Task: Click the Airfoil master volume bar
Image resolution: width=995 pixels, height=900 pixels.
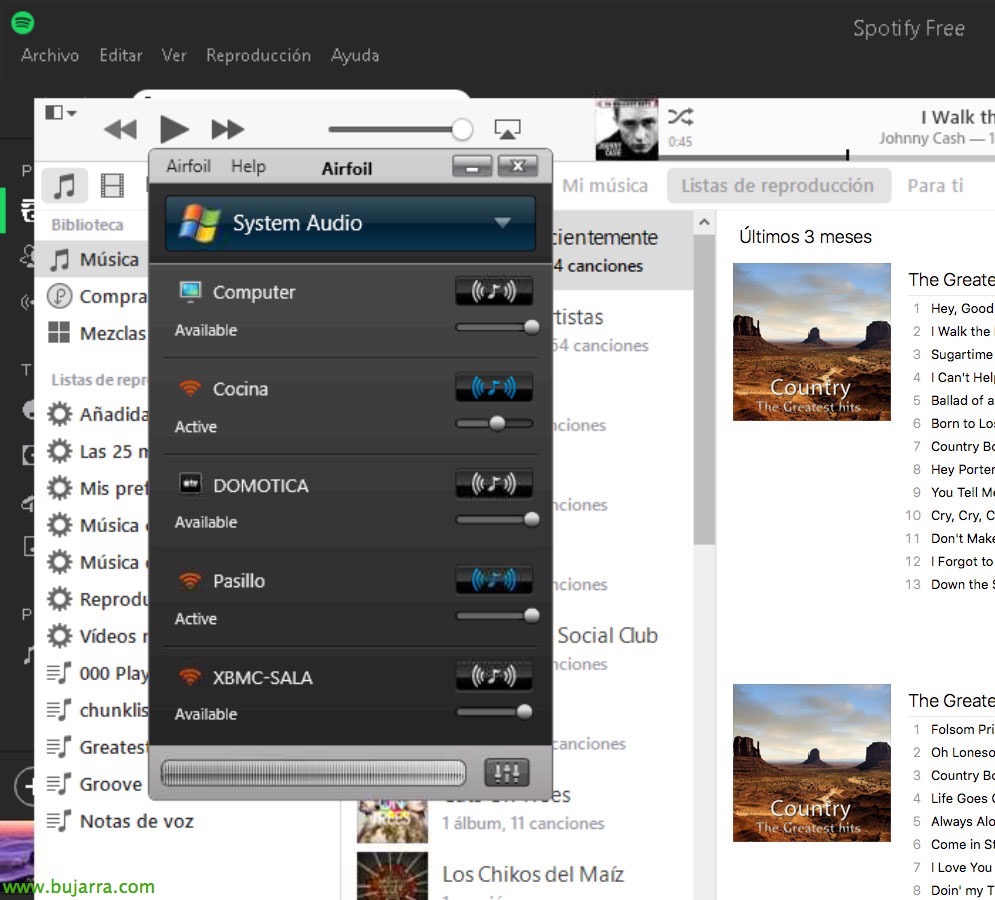Action: tap(313, 773)
